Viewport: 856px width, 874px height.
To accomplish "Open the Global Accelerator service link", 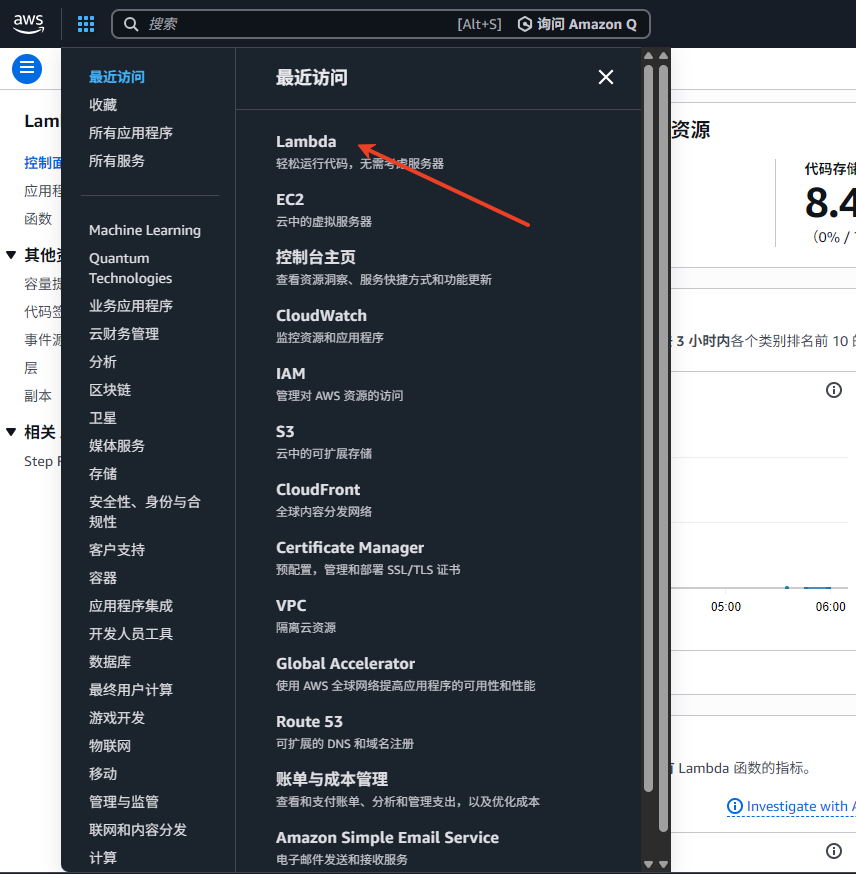I will coord(345,663).
